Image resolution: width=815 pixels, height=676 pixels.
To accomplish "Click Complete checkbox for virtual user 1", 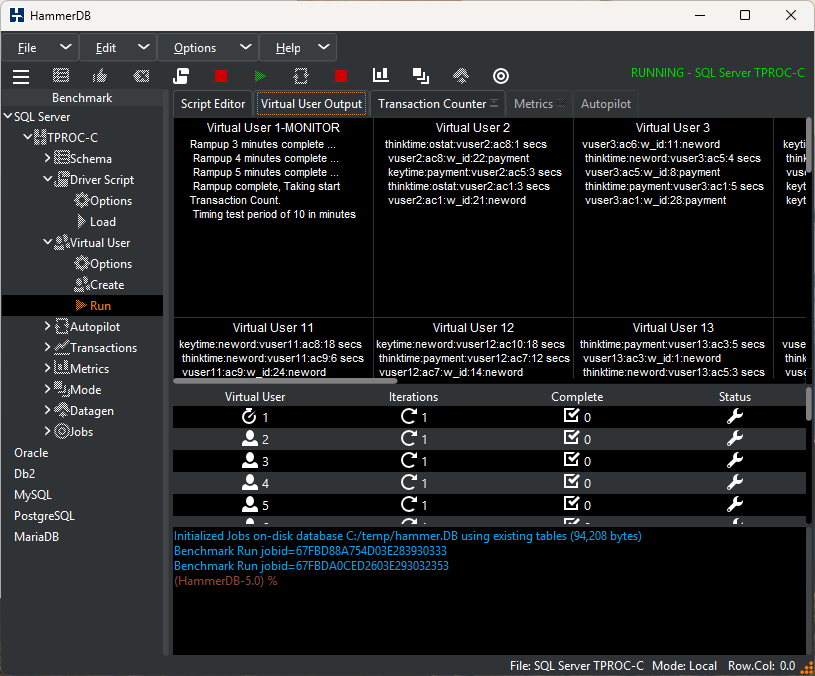I will [x=572, y=417].
